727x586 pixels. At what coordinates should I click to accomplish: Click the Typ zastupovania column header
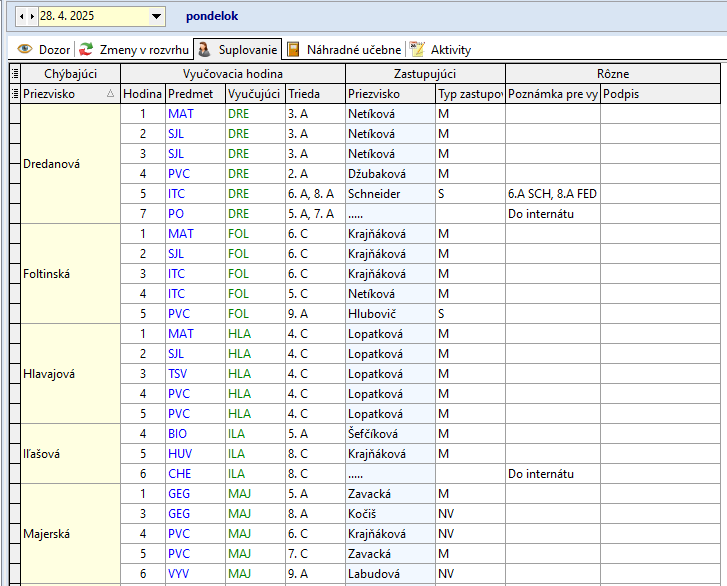pyautogui.click(x=469, y=93)
